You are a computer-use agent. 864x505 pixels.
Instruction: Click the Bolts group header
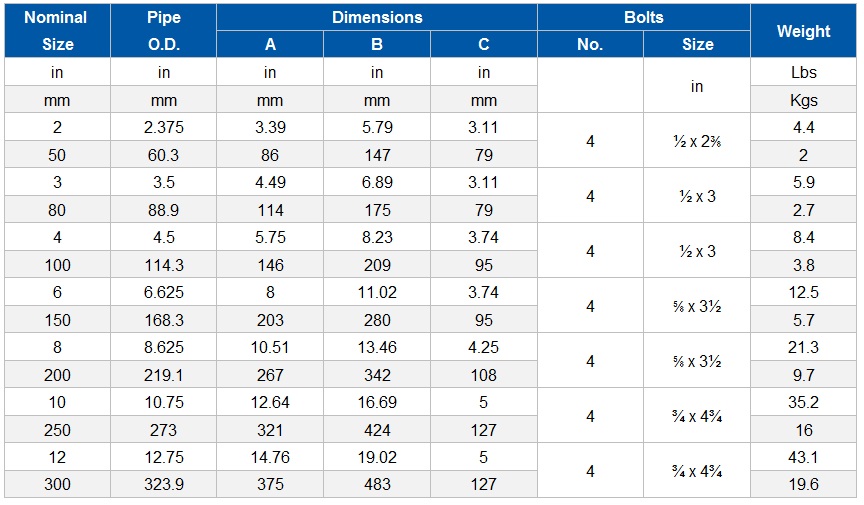click(x=644, y=17)
